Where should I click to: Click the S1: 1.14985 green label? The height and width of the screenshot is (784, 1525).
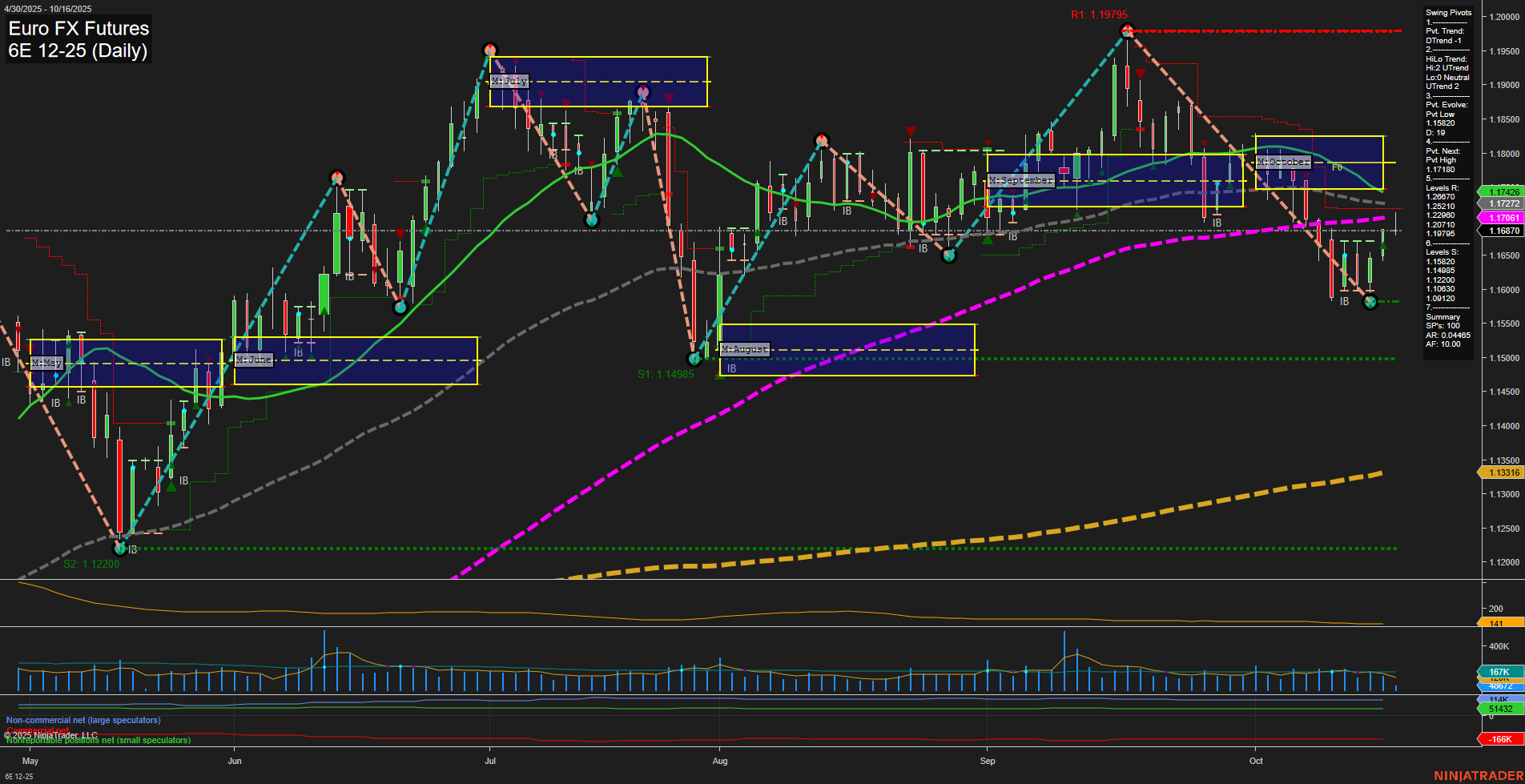click(667, 372)
